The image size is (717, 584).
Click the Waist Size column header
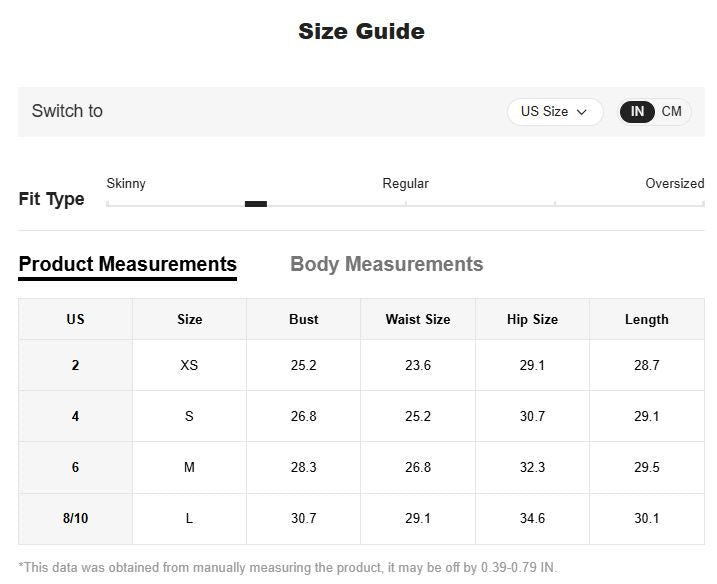click(x=418, y=319)
